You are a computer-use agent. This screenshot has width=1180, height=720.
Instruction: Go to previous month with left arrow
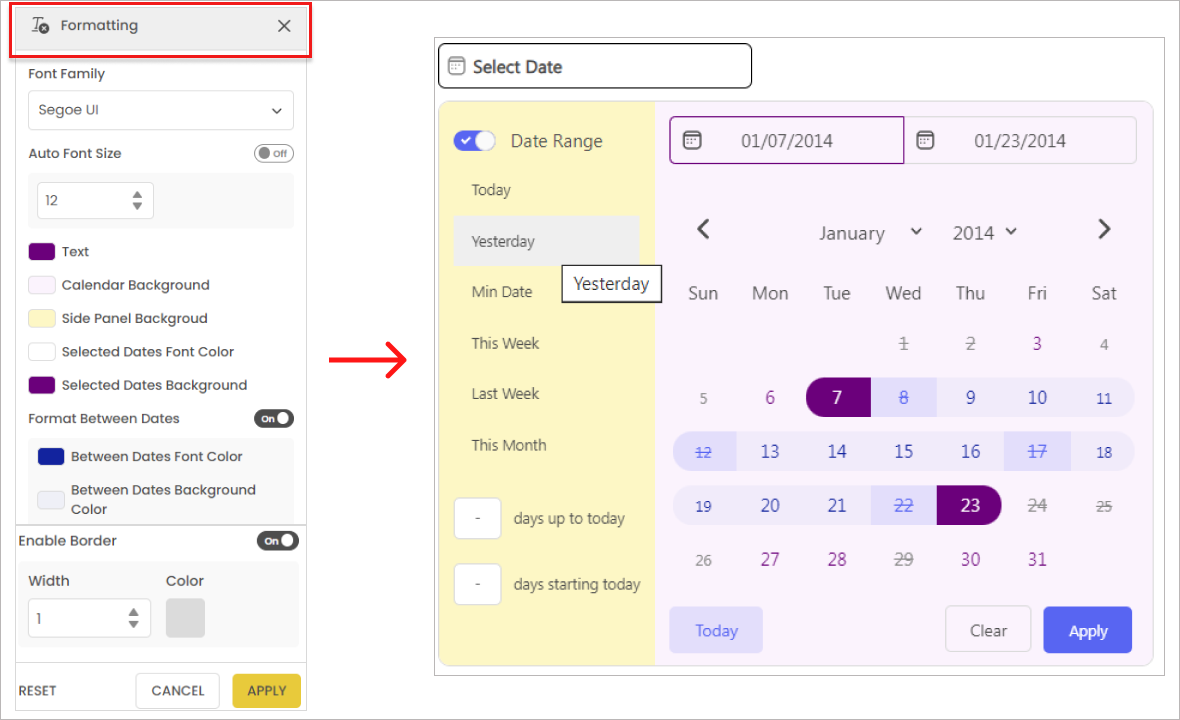click(703, 230)
